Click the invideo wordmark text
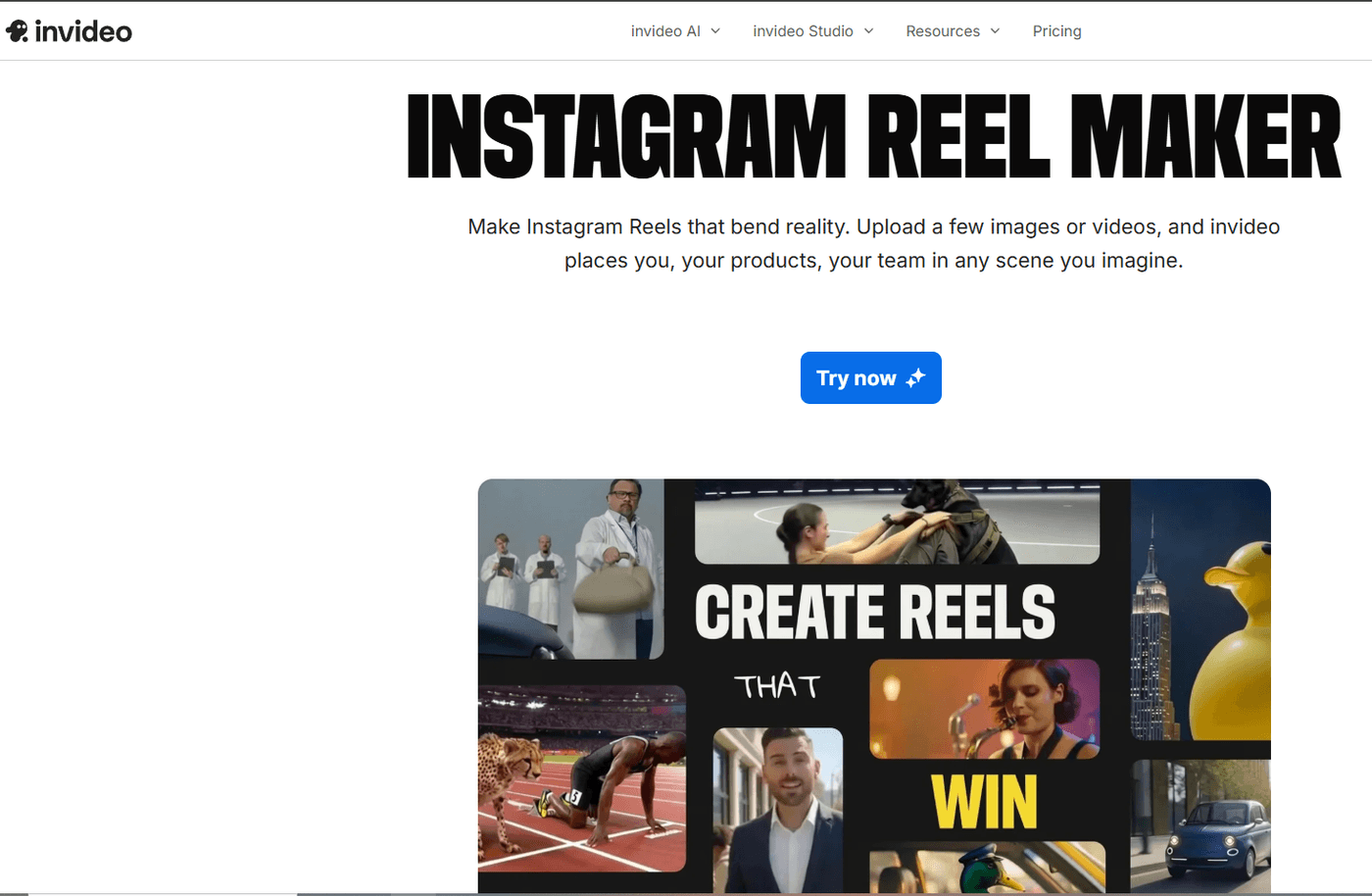This screenshot has width=1372, height=896. [x=83, y=31]
